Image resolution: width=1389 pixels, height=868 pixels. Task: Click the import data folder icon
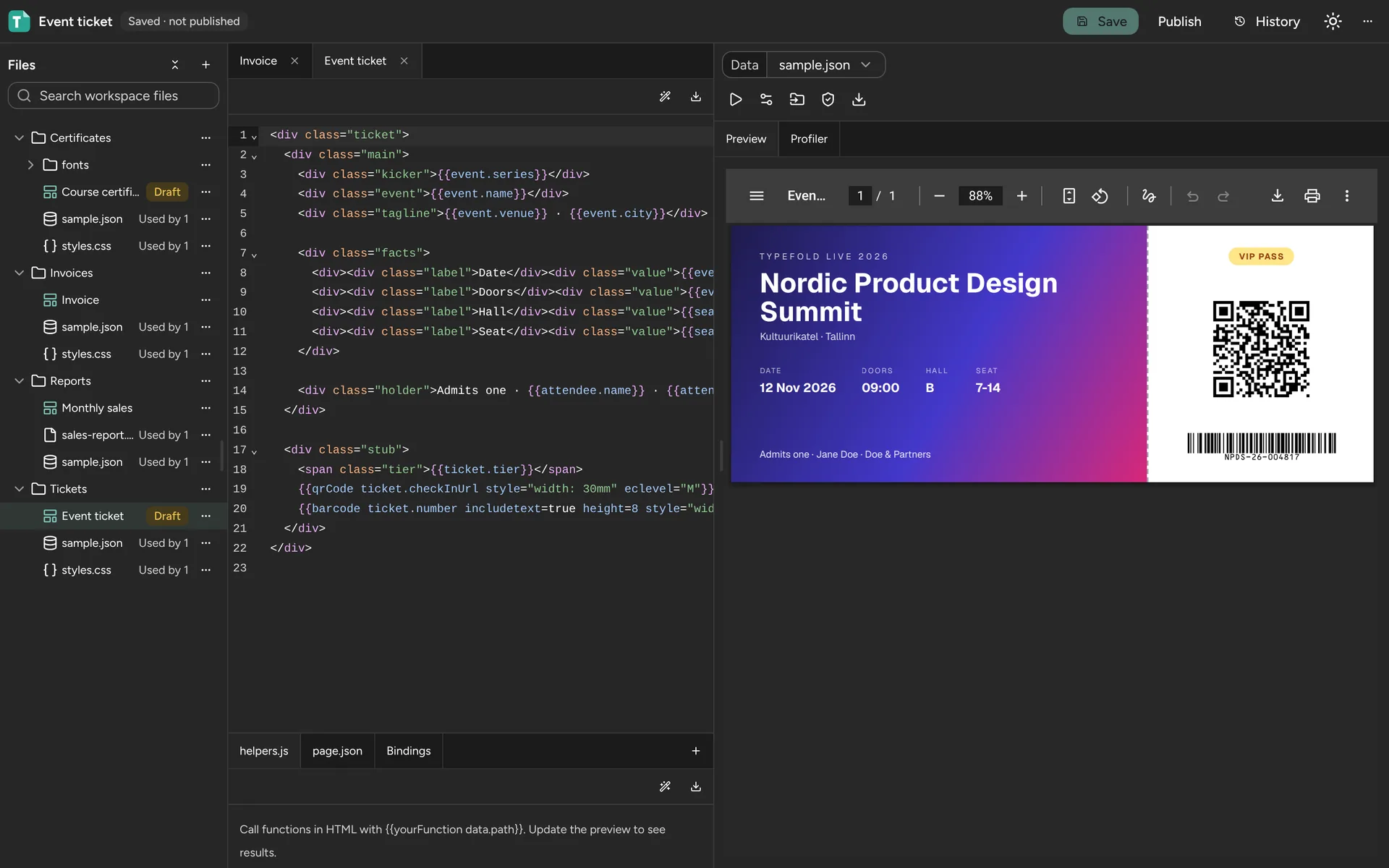pyautogui.click(x=797, y=100)
